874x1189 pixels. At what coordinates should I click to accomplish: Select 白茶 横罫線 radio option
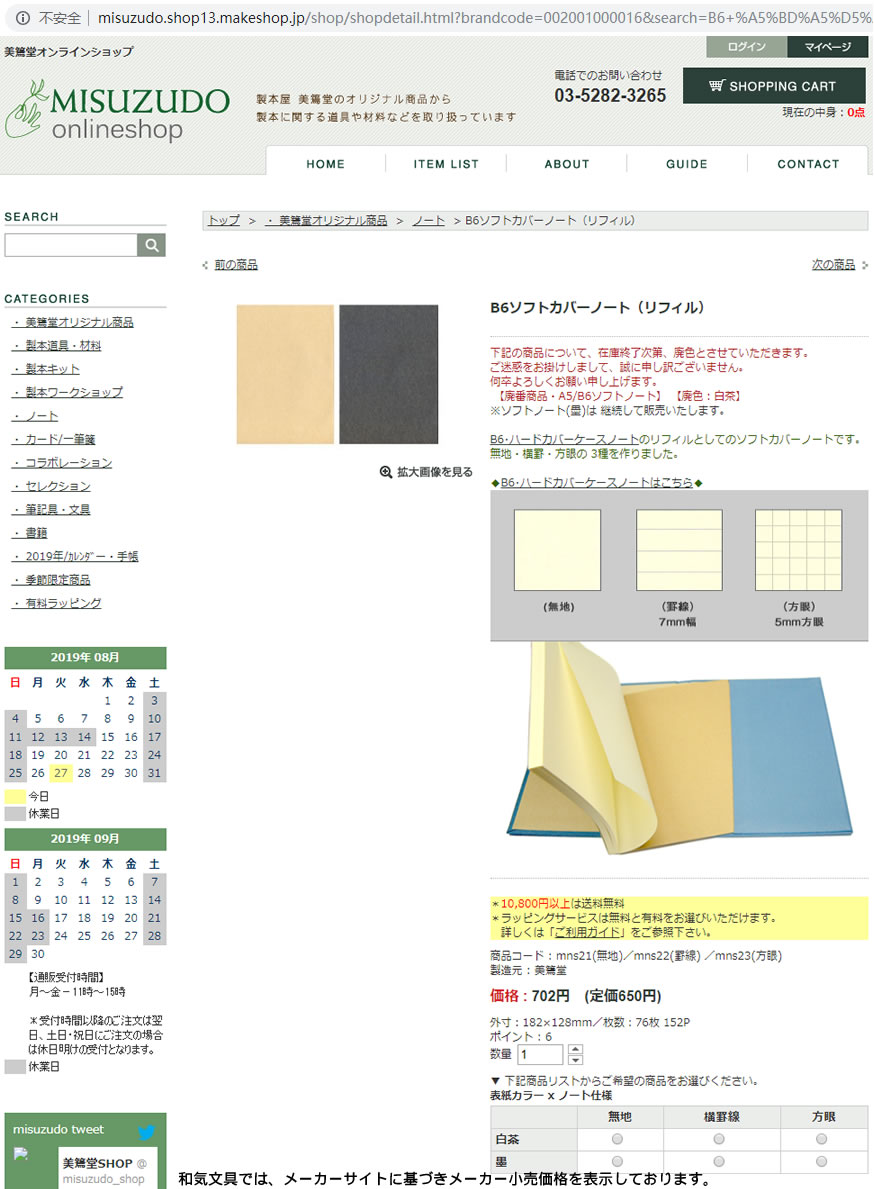pos(719,1139)
